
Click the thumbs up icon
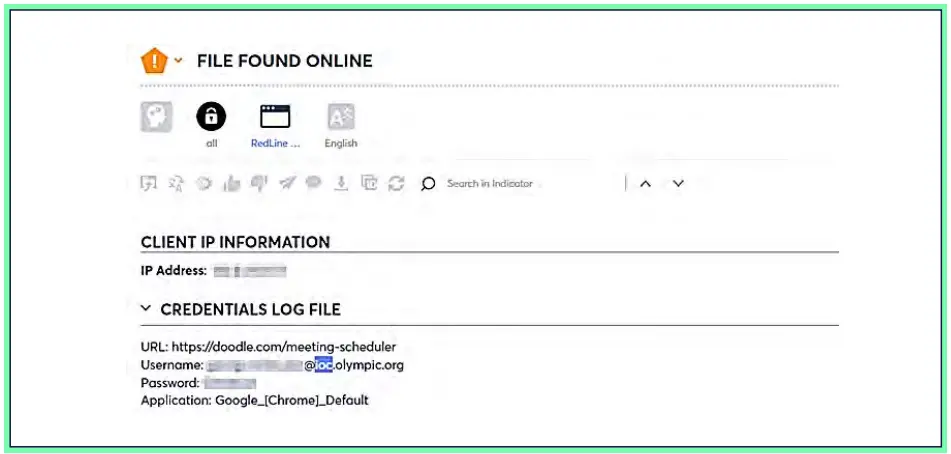click(231, 183)
